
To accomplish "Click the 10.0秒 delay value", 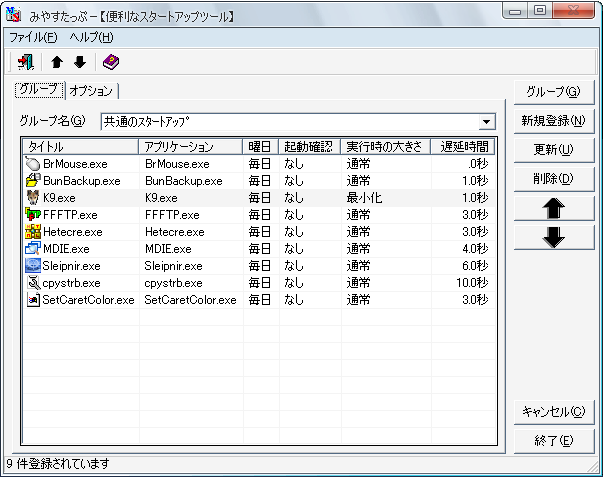I will click(x=472, y=283).
